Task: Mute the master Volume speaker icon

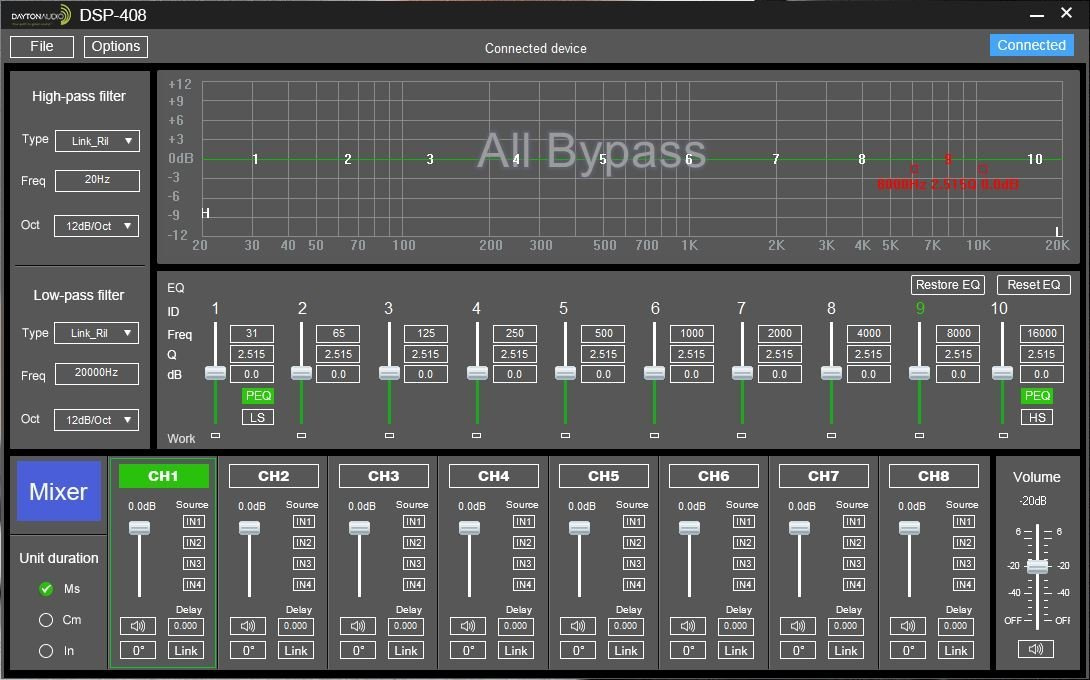Action: pos(1034,648)
